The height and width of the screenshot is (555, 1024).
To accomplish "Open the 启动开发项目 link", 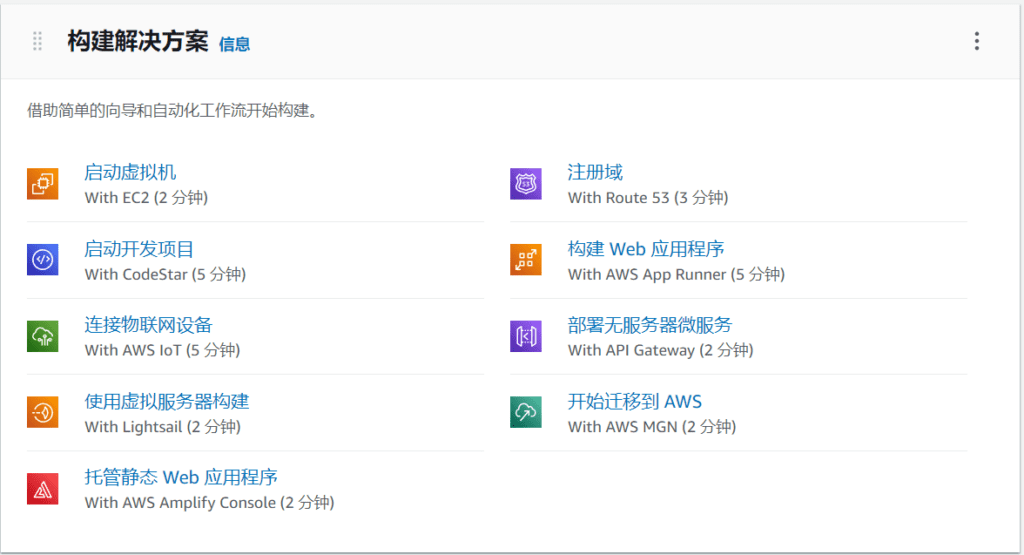I will point(139,249).
